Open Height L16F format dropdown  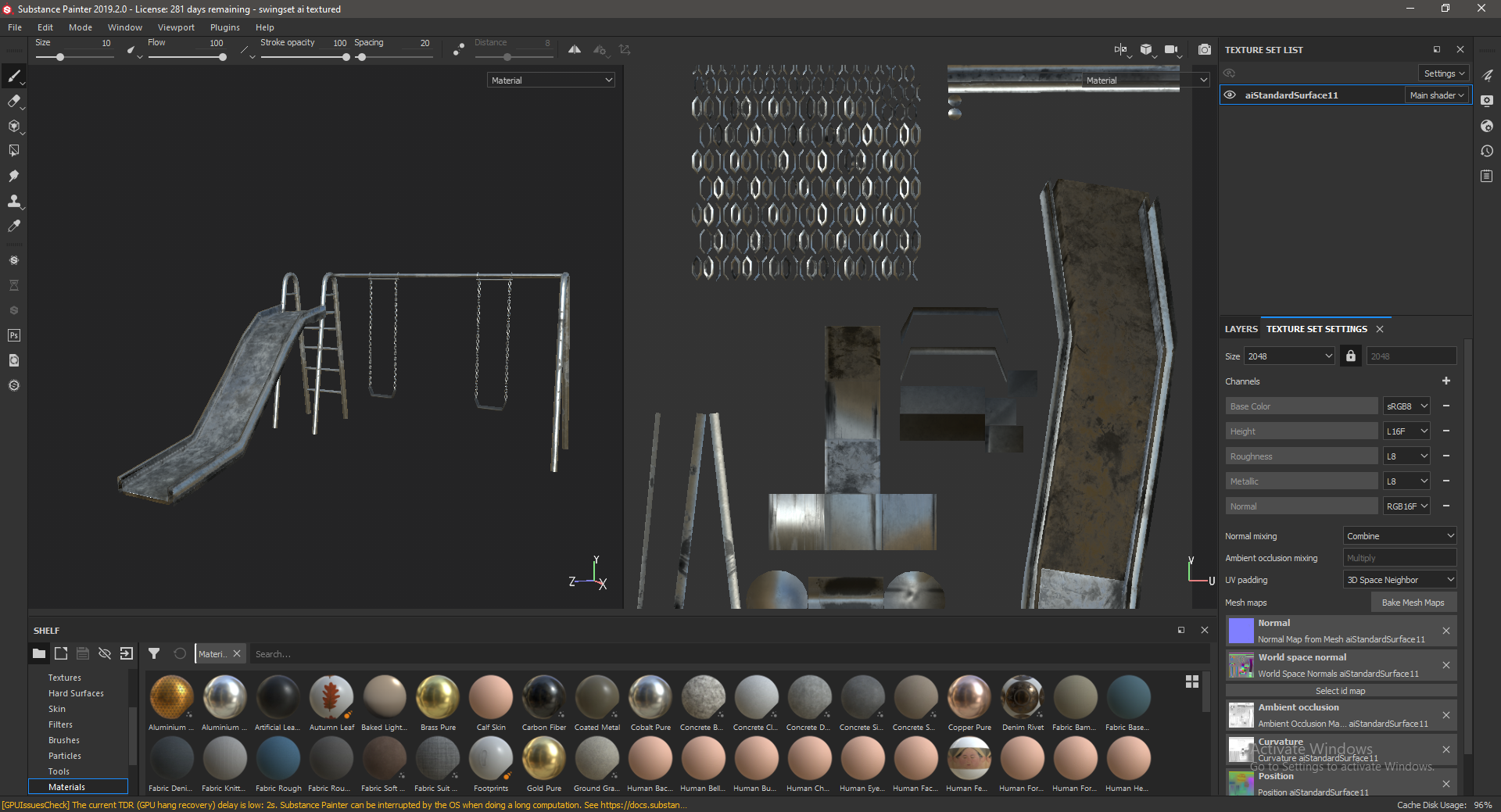tap(1407, 431)
